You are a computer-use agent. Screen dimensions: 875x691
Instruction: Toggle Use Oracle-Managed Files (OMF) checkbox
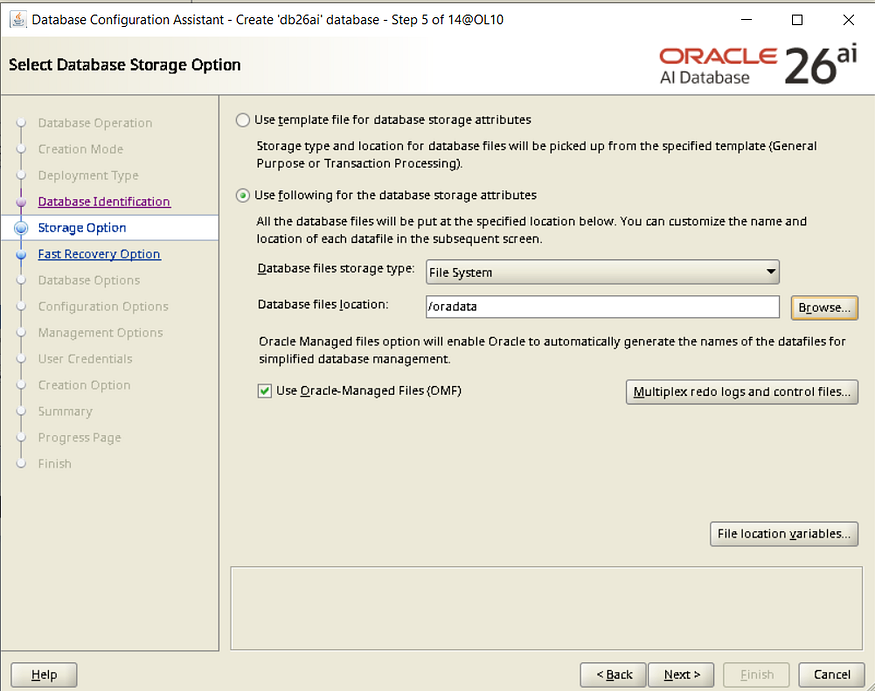265,391
